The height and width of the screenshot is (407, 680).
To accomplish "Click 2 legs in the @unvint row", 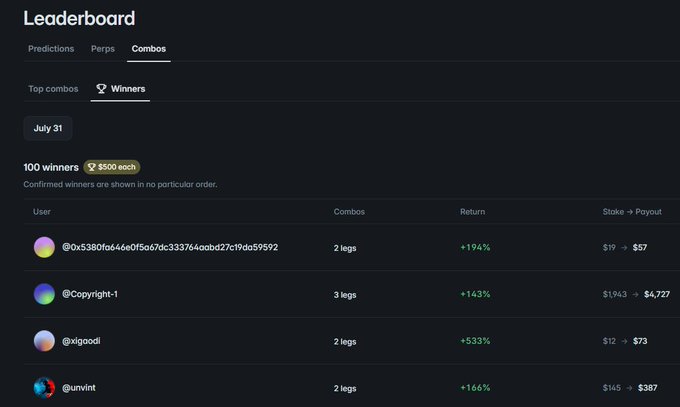I will [345, 389].
